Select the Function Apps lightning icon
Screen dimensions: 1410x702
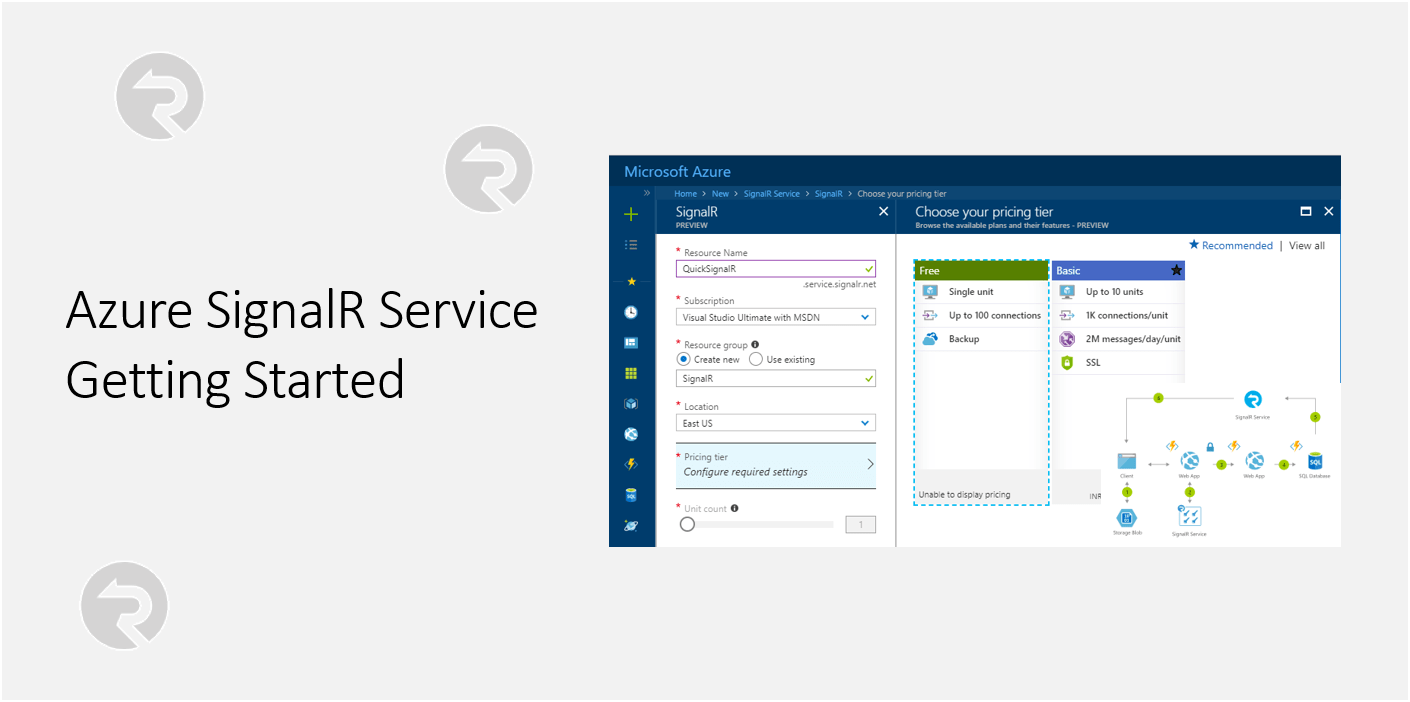coord(631,464)
